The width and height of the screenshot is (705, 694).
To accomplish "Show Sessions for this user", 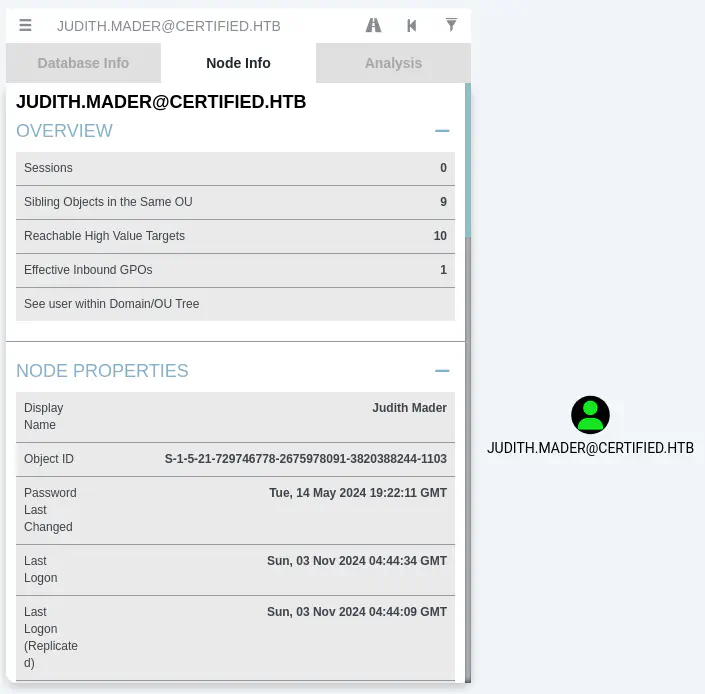I will coord(235,168).
